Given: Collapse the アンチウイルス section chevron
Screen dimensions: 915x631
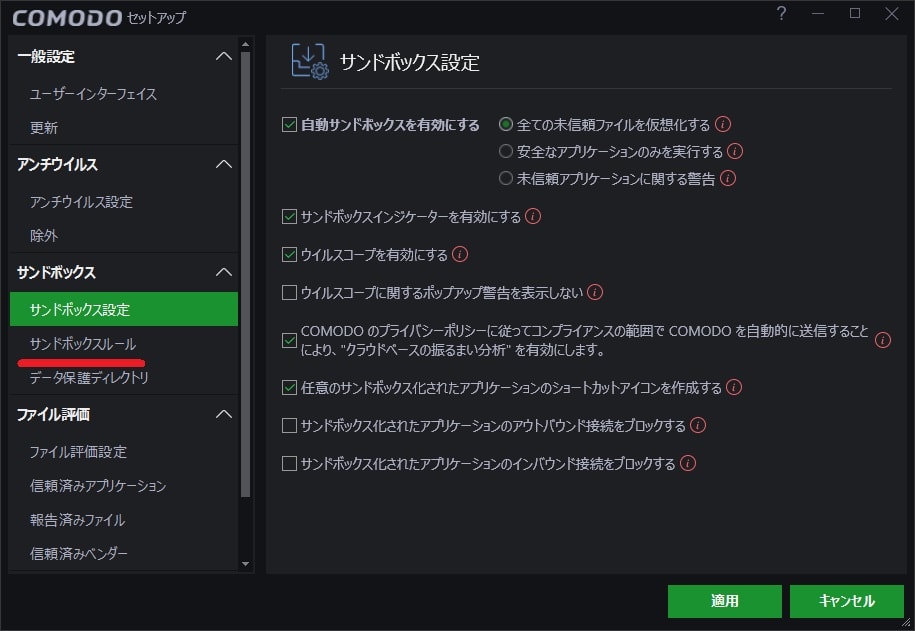Looking at the screenshot, I should [x=224, y=164].
